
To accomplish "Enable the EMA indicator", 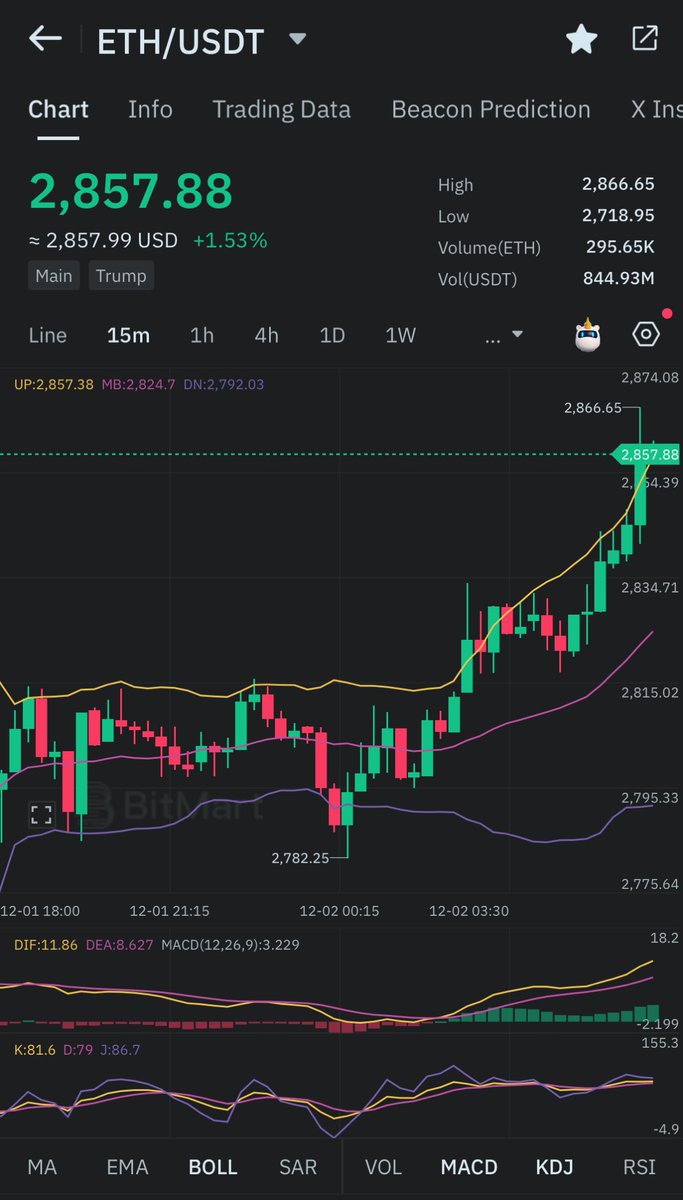I will (x=127, y=1167).
